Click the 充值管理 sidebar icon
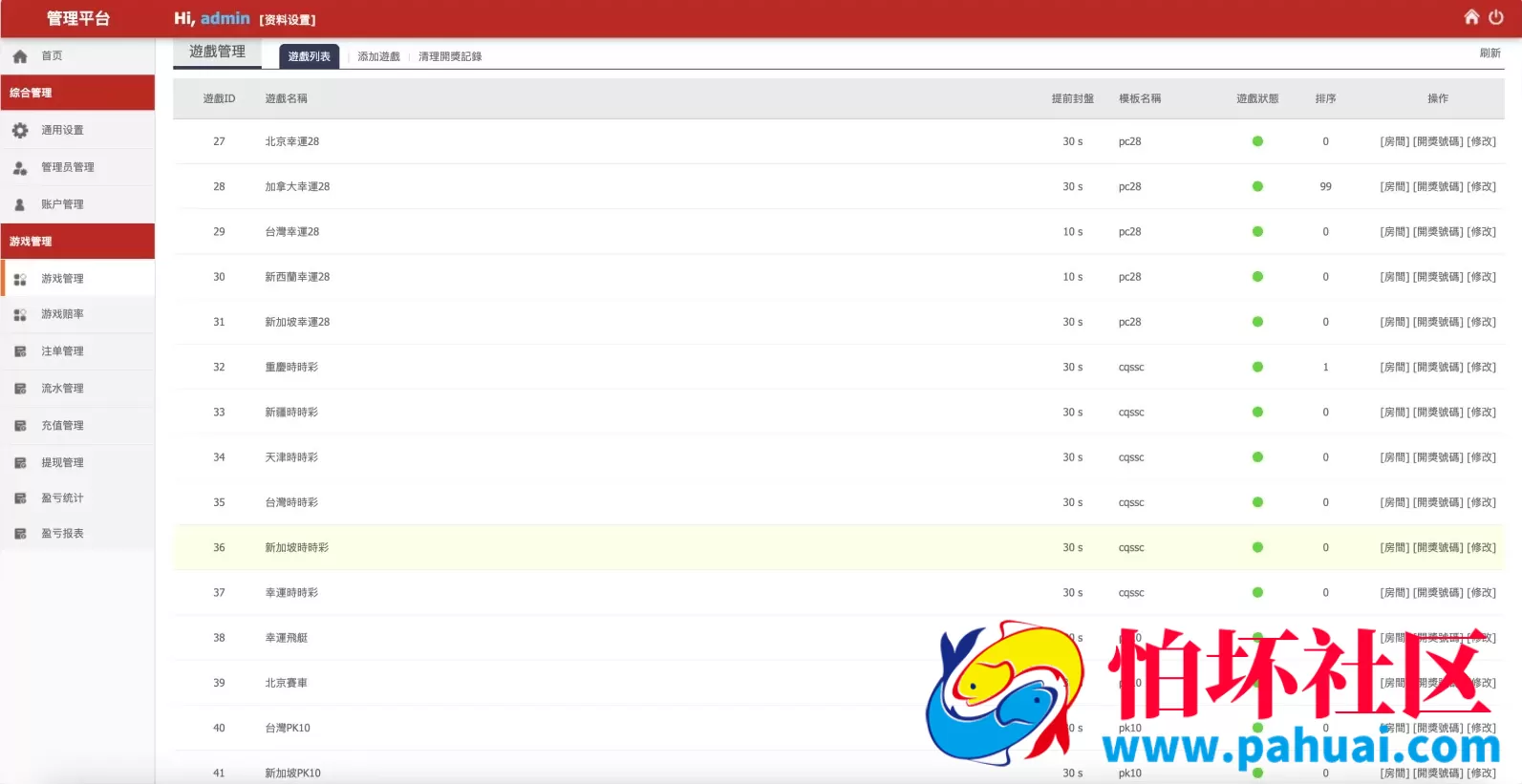1522x784 pixels. [x=20, y=426]
